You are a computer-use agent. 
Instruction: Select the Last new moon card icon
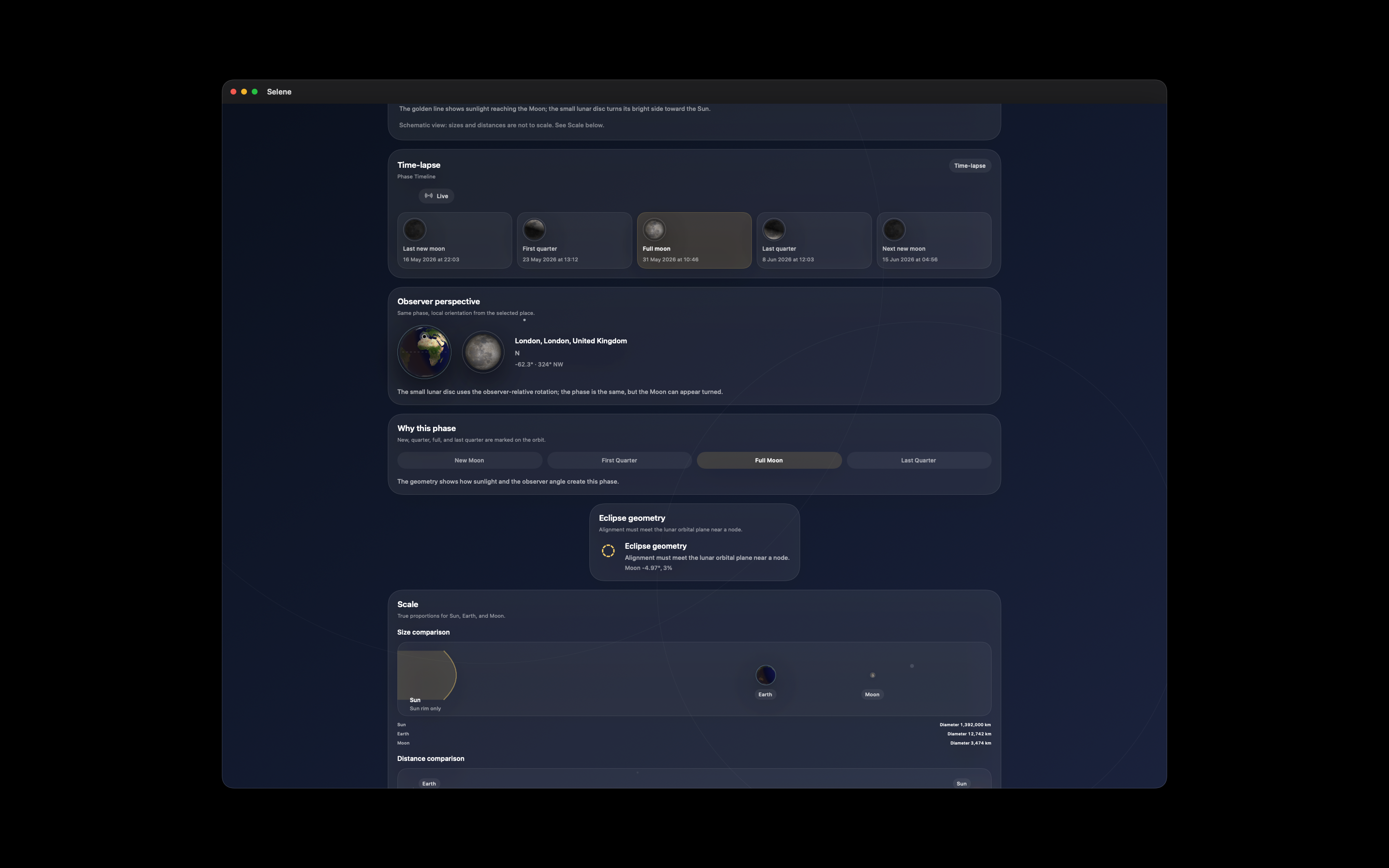[414, 230]
